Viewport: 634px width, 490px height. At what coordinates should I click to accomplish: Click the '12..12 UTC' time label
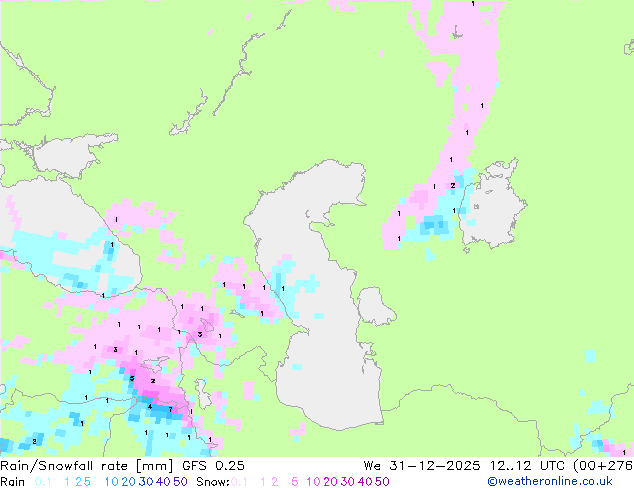click(x=526, y=466)
